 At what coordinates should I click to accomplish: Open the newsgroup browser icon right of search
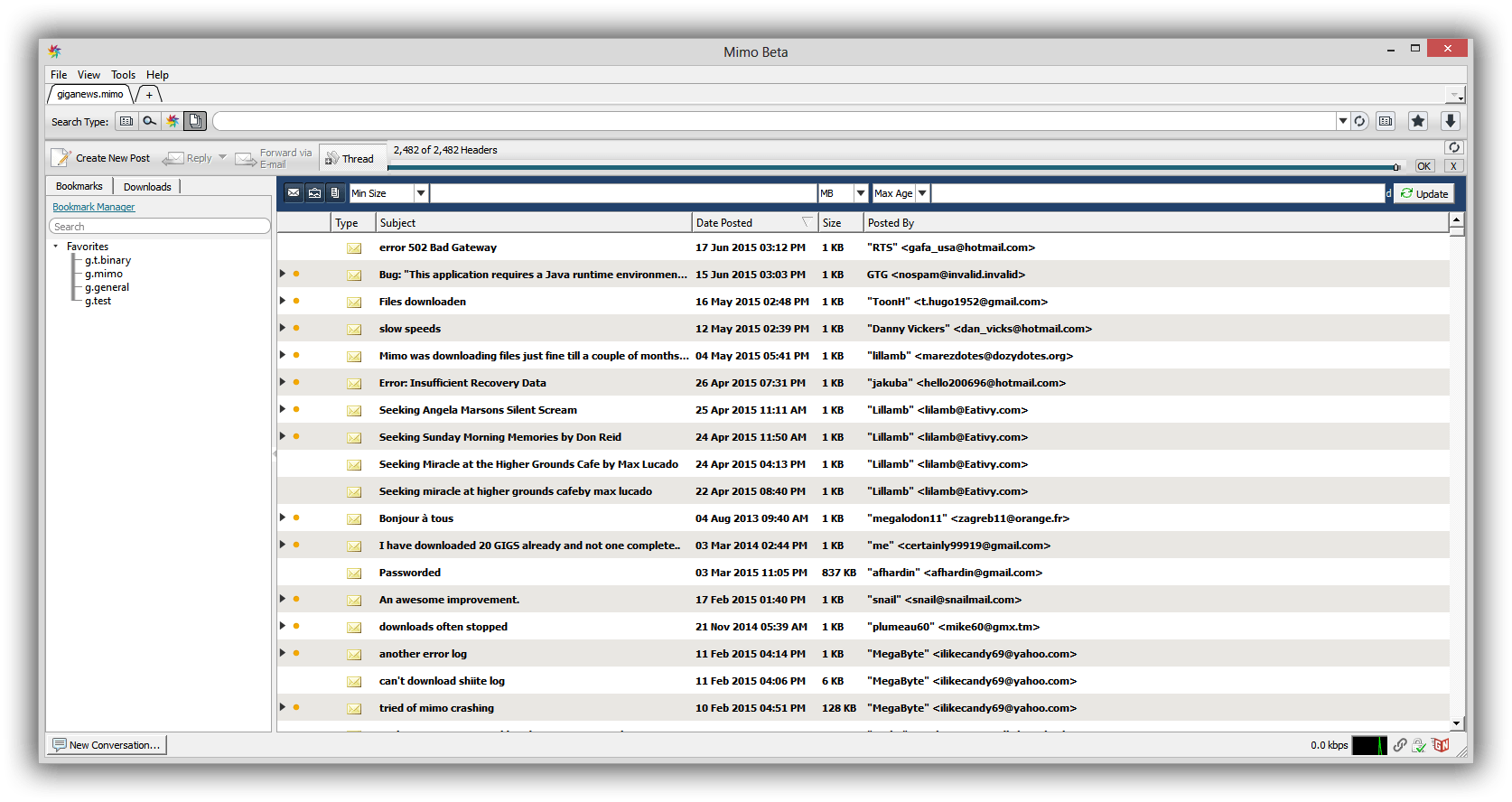(1386, 121)
